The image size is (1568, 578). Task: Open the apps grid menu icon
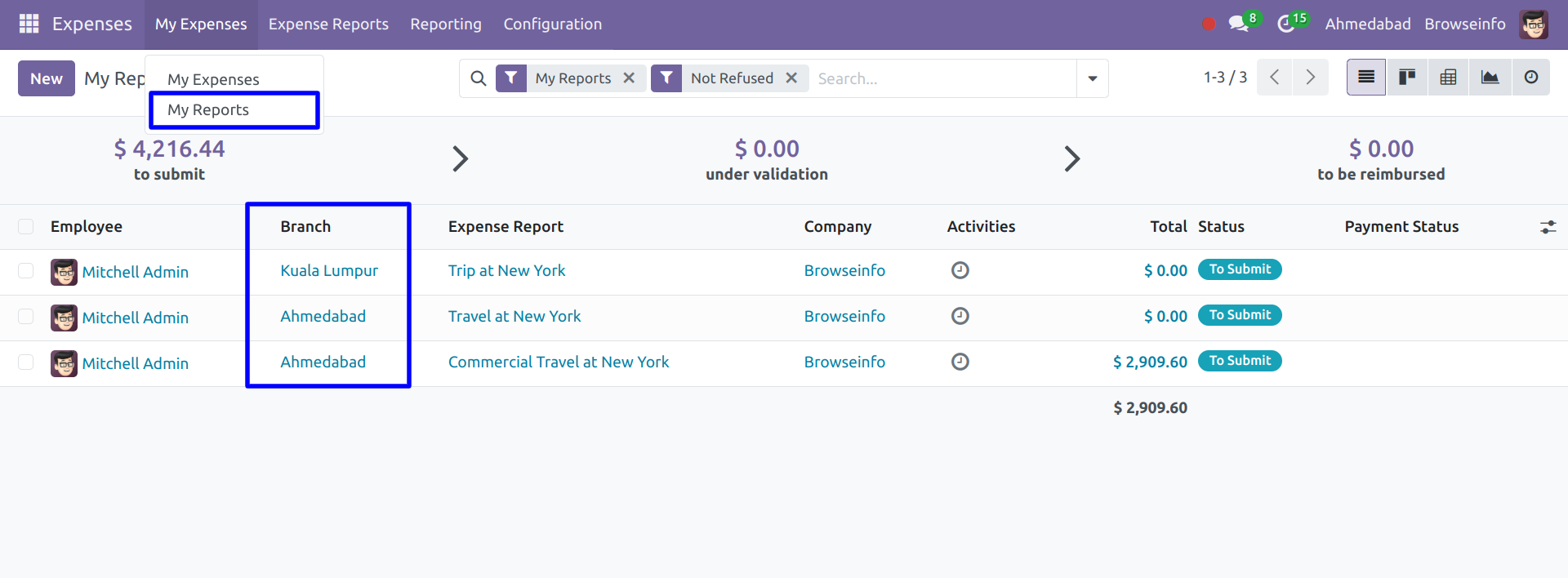pyautogui.click(x=29, y=24)
